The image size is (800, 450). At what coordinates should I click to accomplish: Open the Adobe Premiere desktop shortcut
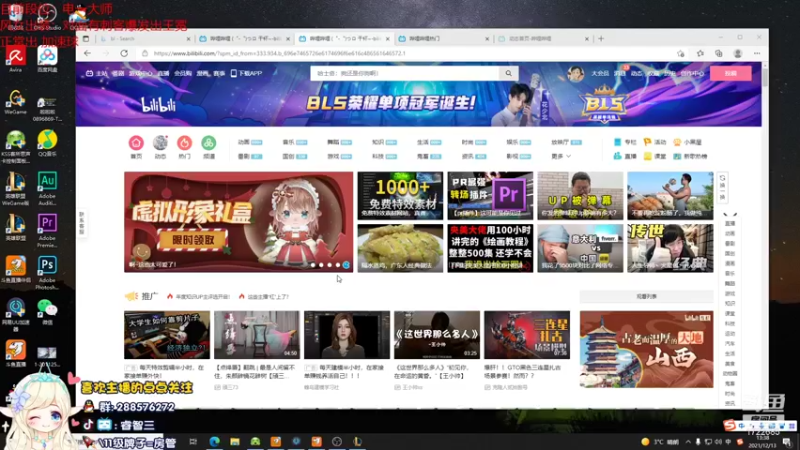pyautogui.click(x=47, y=230)
